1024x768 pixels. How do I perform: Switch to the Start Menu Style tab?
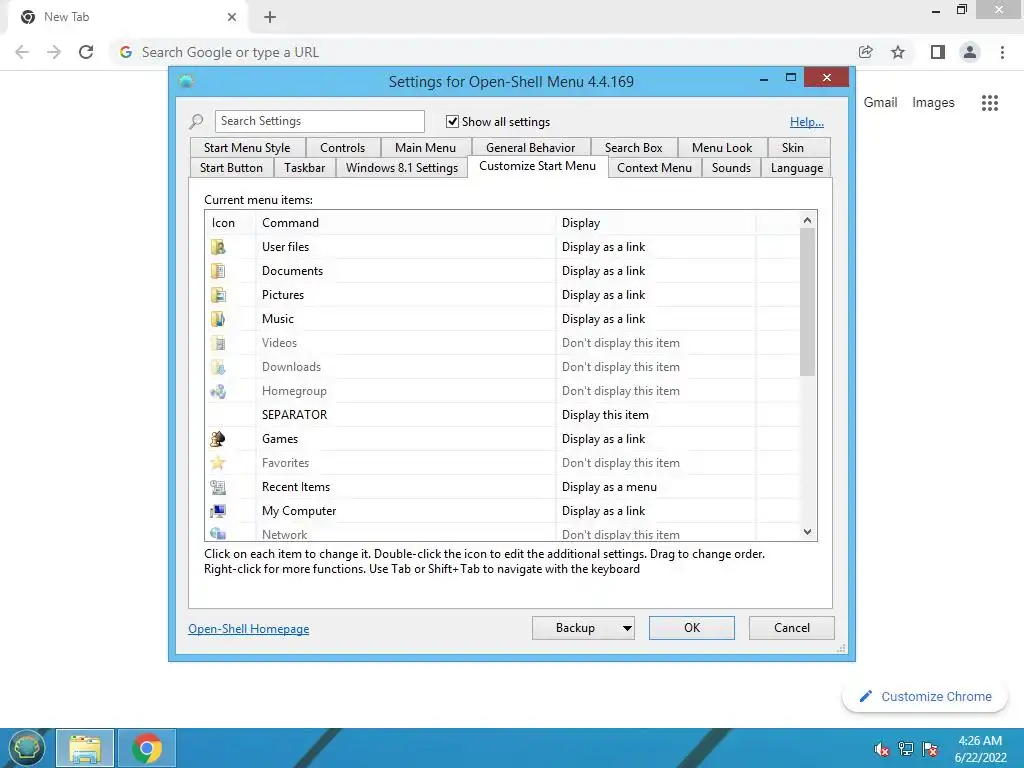247,148
